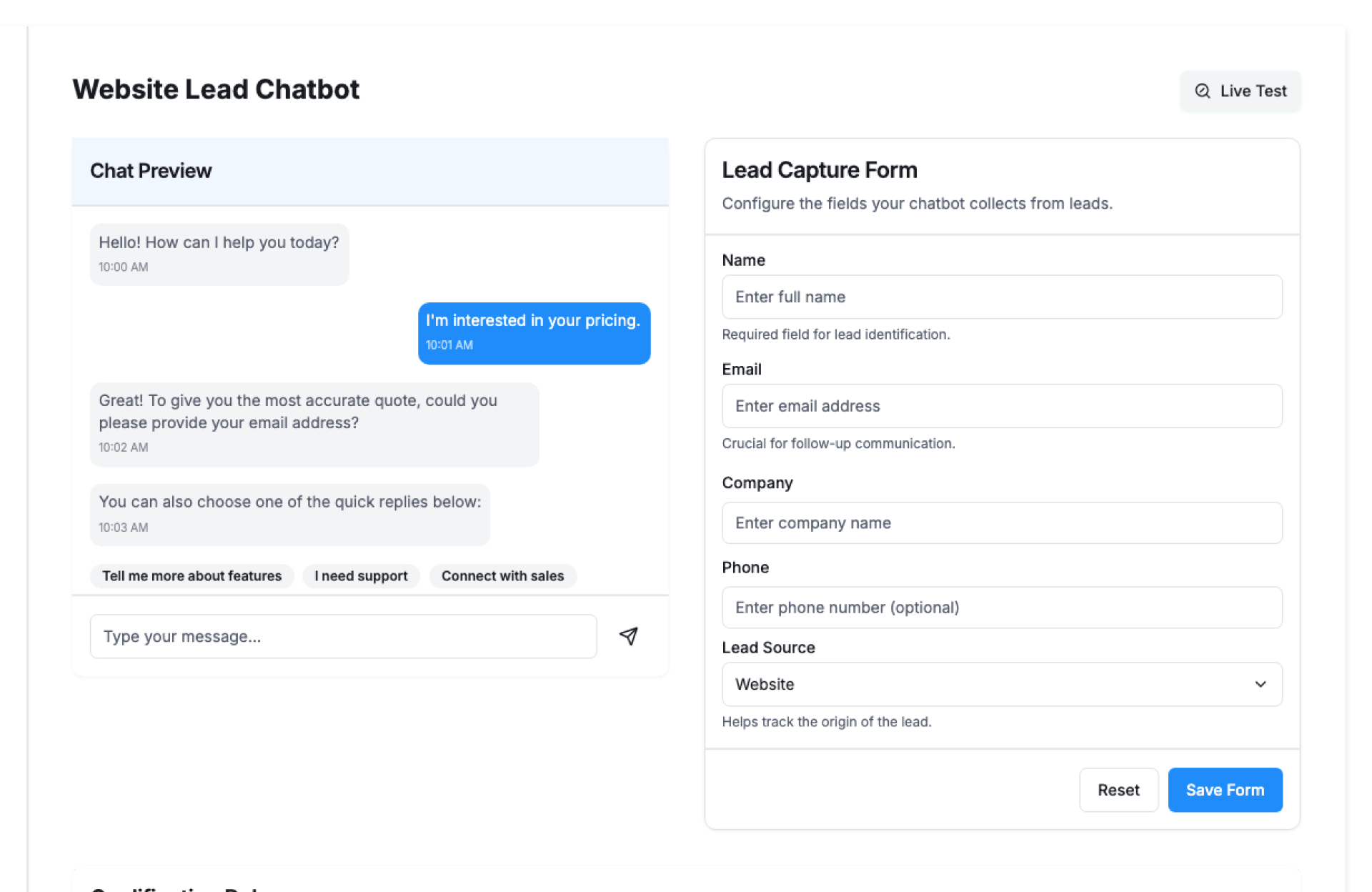Click the Chat Preview header
Viewport: 1372px width, 892px height.
pos(369,171)
